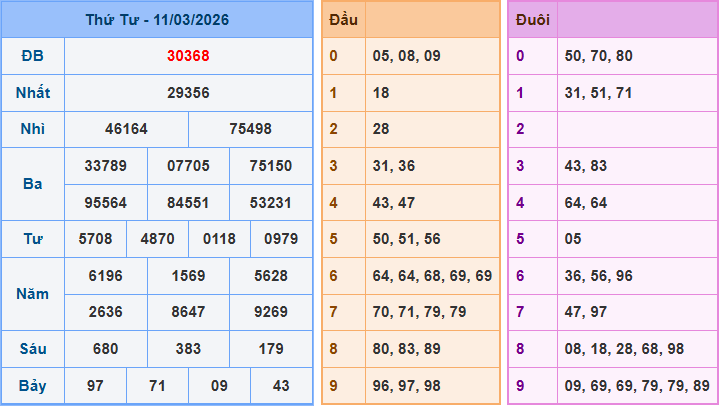721x406 pixels.
Task: Click the Đầu column header
Action: pos(343,20)
